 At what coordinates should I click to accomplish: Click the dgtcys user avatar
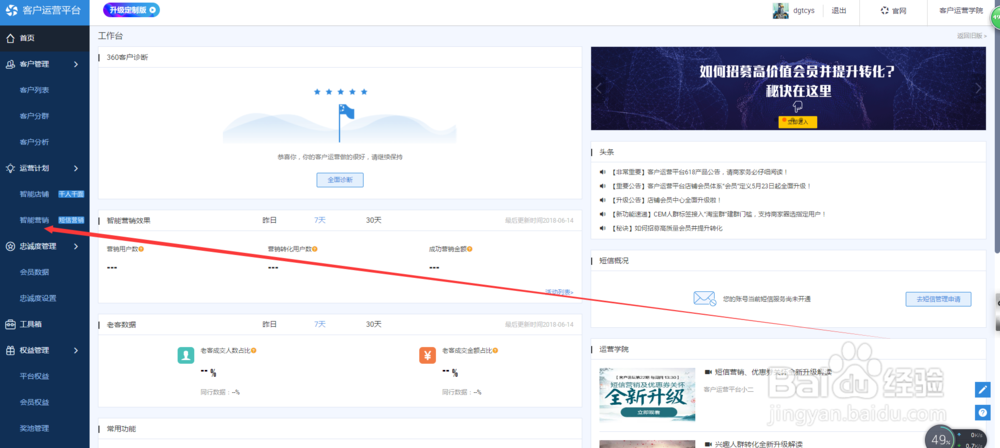pyautogui.click(x=780, y=11)
